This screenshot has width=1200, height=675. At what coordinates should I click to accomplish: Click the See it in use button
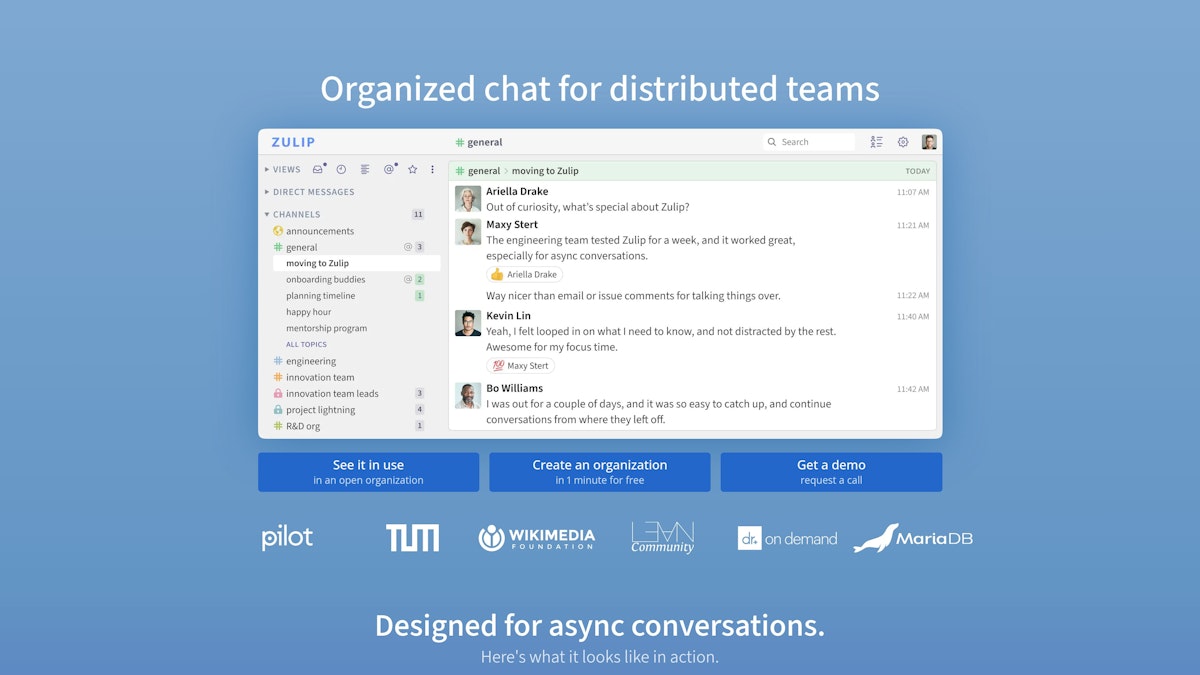(x=368, y=472)
